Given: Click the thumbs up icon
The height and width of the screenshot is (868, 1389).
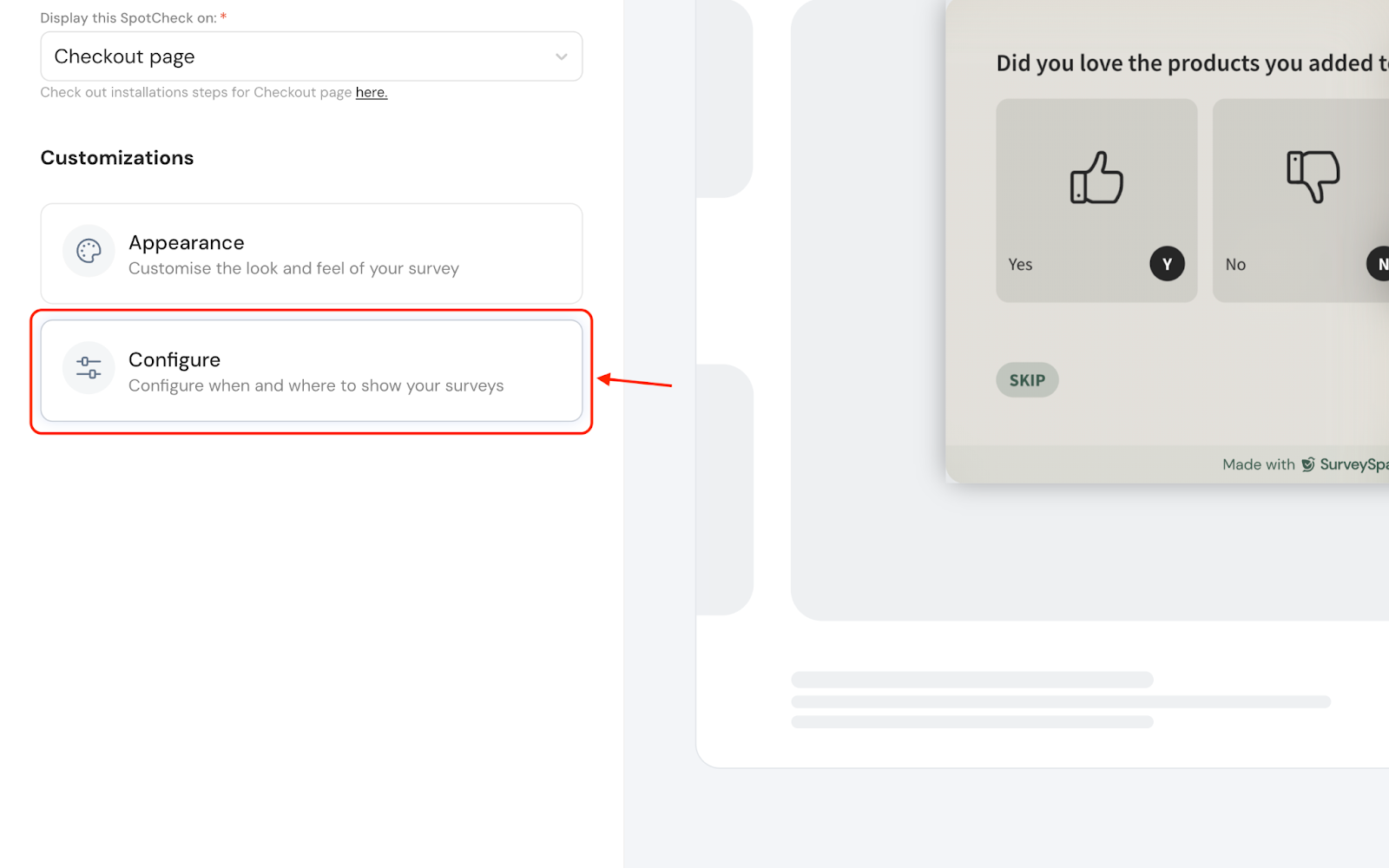Looking at the screenshot, I should 1096,178.
